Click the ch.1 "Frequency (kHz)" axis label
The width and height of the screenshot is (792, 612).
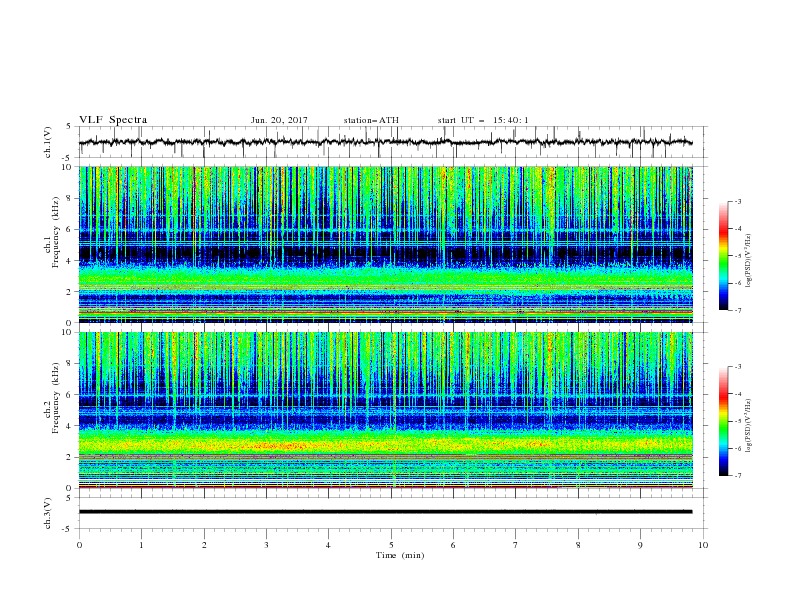[55, 233]
